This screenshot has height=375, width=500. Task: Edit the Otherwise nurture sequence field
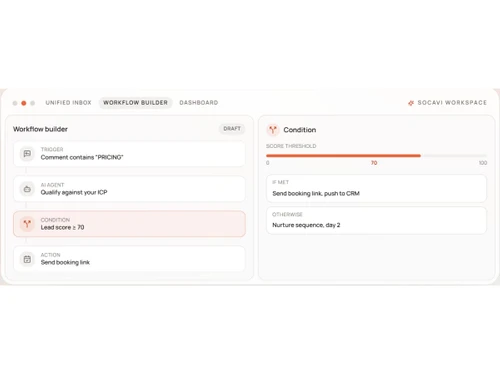[x=376, y=221]
